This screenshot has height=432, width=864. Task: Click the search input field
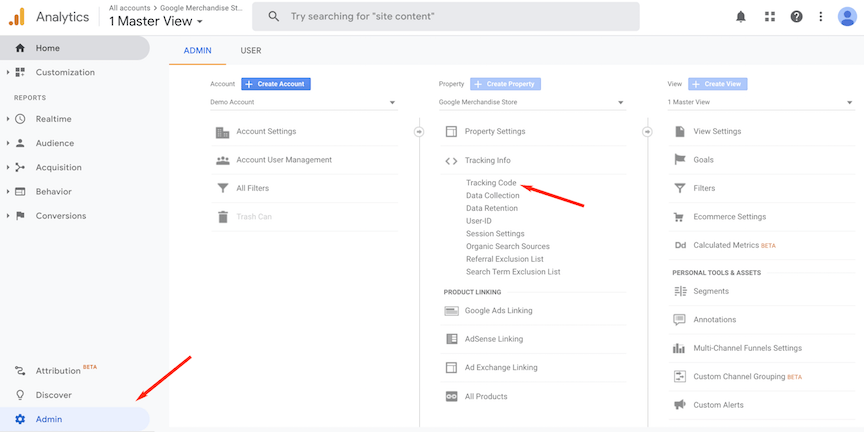[446, 17]
